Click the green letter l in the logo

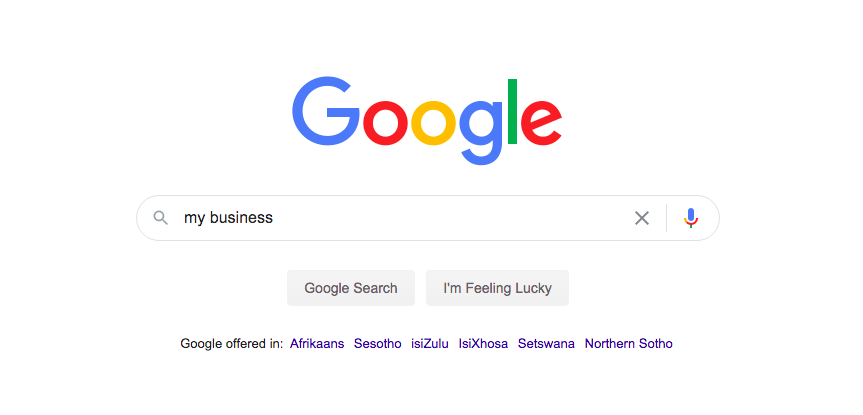(x=512, y=111)
